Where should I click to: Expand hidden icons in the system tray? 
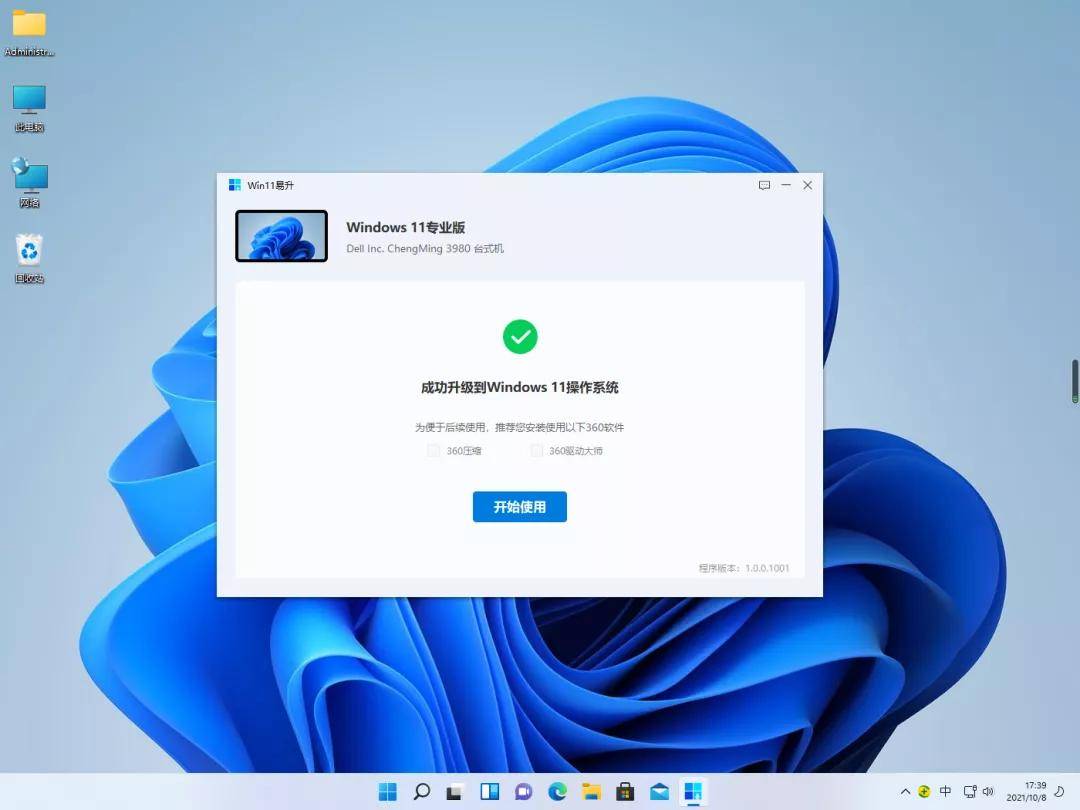[x=905, y=791]
